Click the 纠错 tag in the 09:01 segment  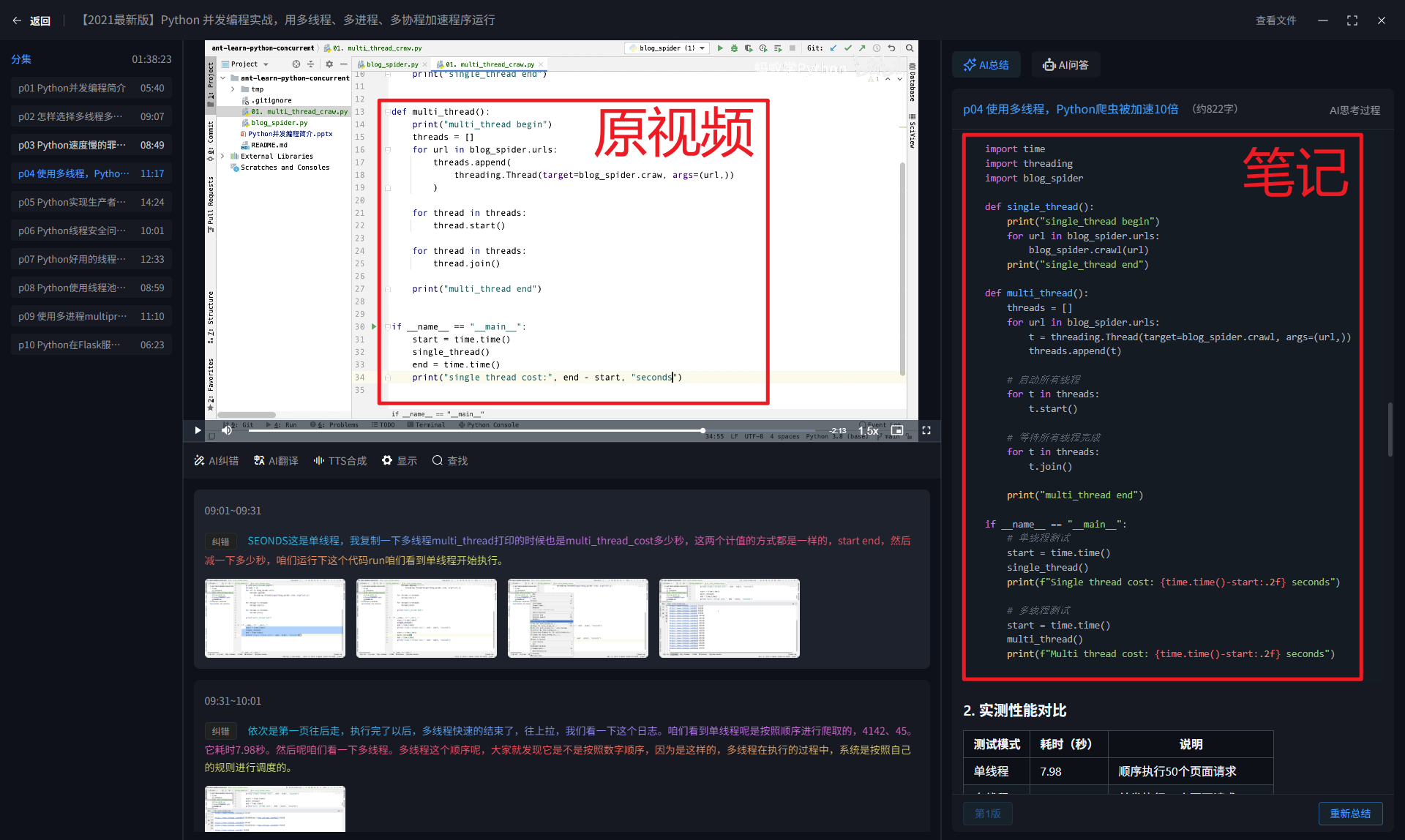tap(220, 541)
